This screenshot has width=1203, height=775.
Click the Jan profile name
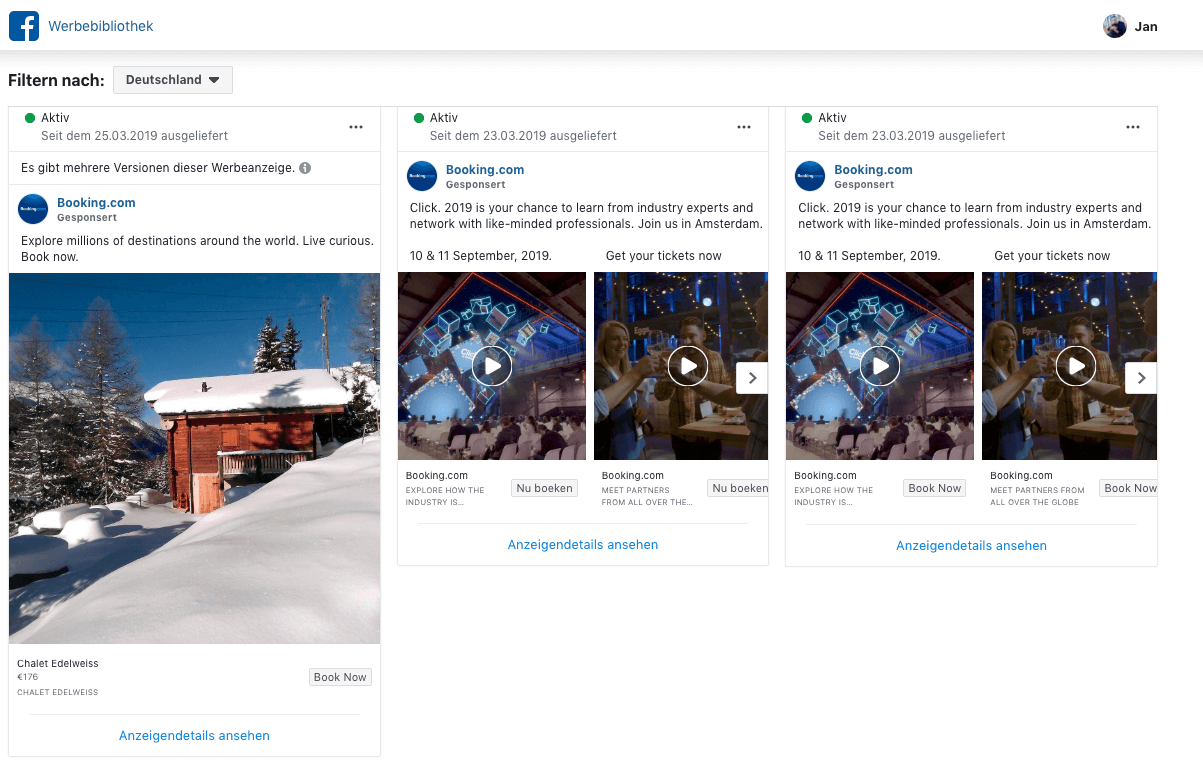tap(1146, 26)
